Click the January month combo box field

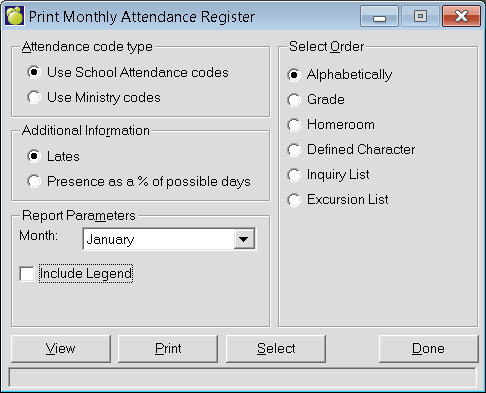coord(169,239)
